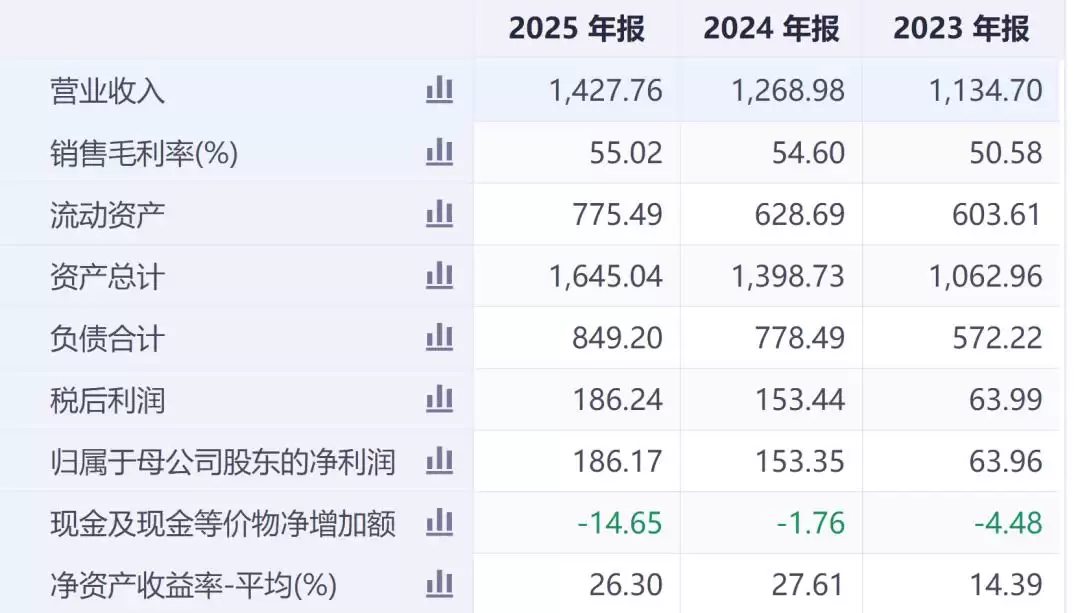Show bar chart for 流动资产
The width and height of the screenshot is (1080, 613).
439,214
